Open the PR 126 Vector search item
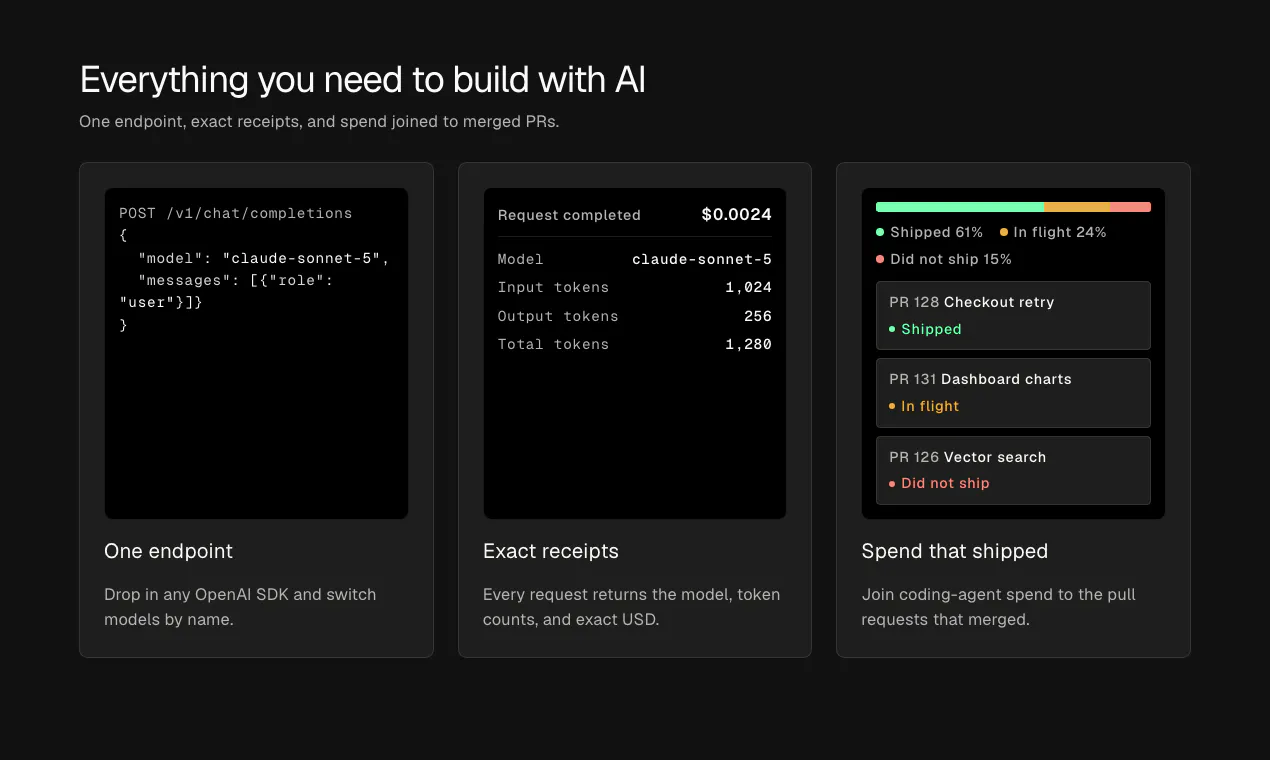This screenshot has height=760, width=1270. click(1013, 470)
